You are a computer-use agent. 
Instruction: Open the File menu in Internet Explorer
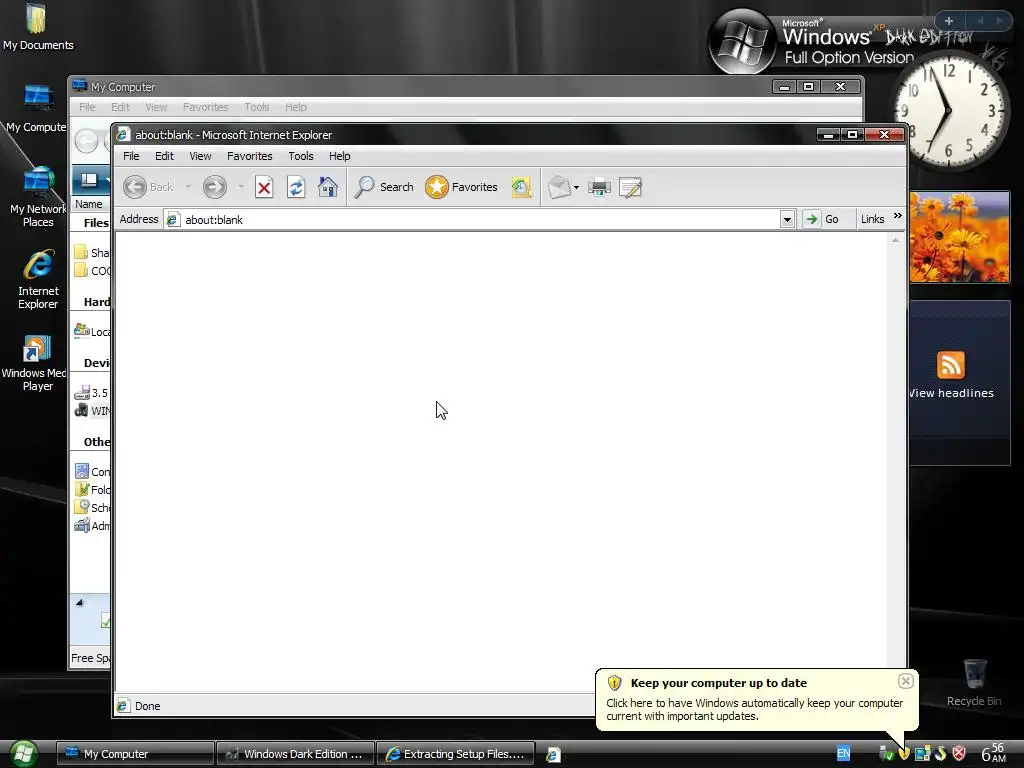[x=131, y=156]
